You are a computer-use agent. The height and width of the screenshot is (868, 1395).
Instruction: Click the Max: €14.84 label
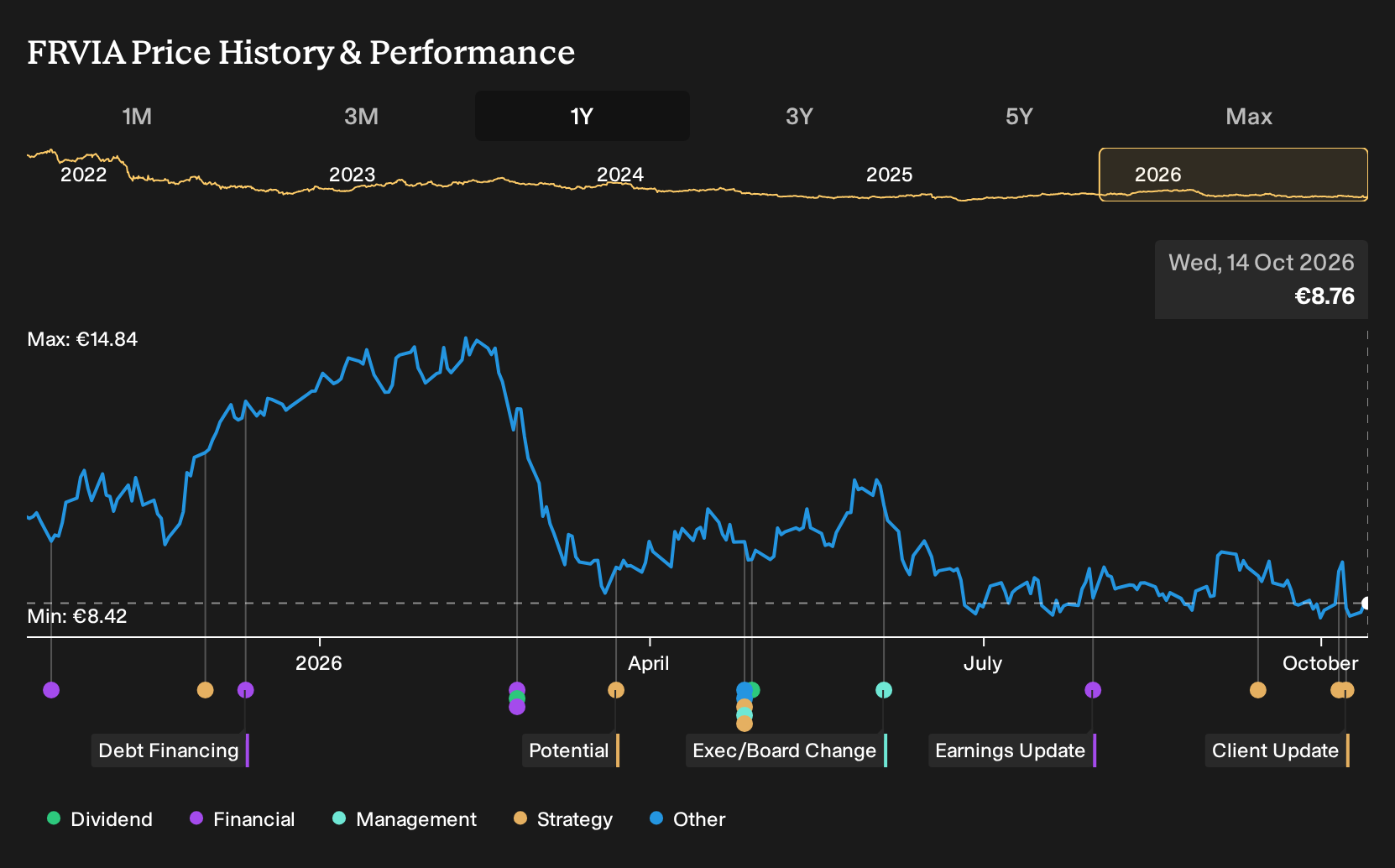click(x=82, y=339)
